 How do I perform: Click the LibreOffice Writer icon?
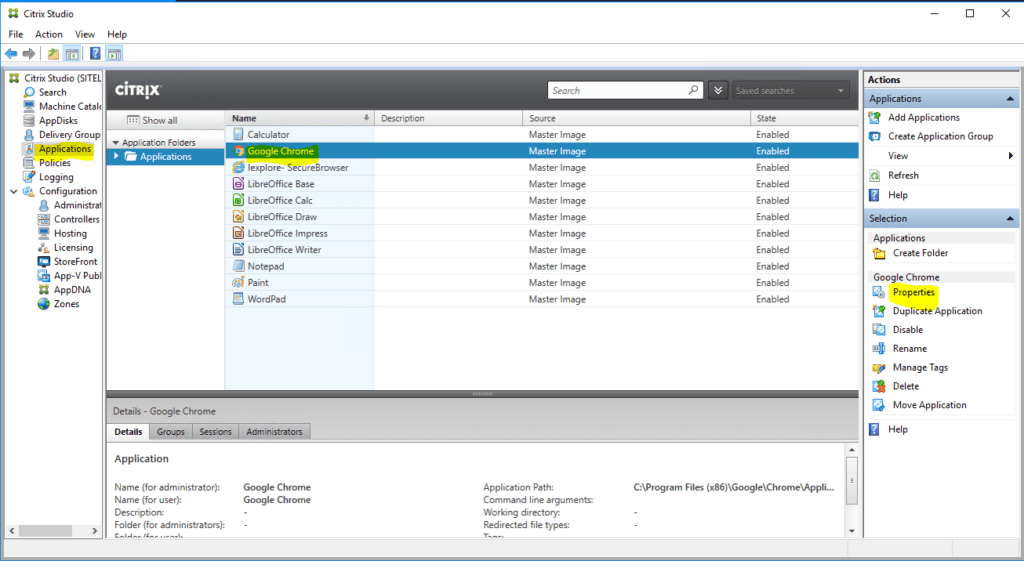[x=238, y=249]
